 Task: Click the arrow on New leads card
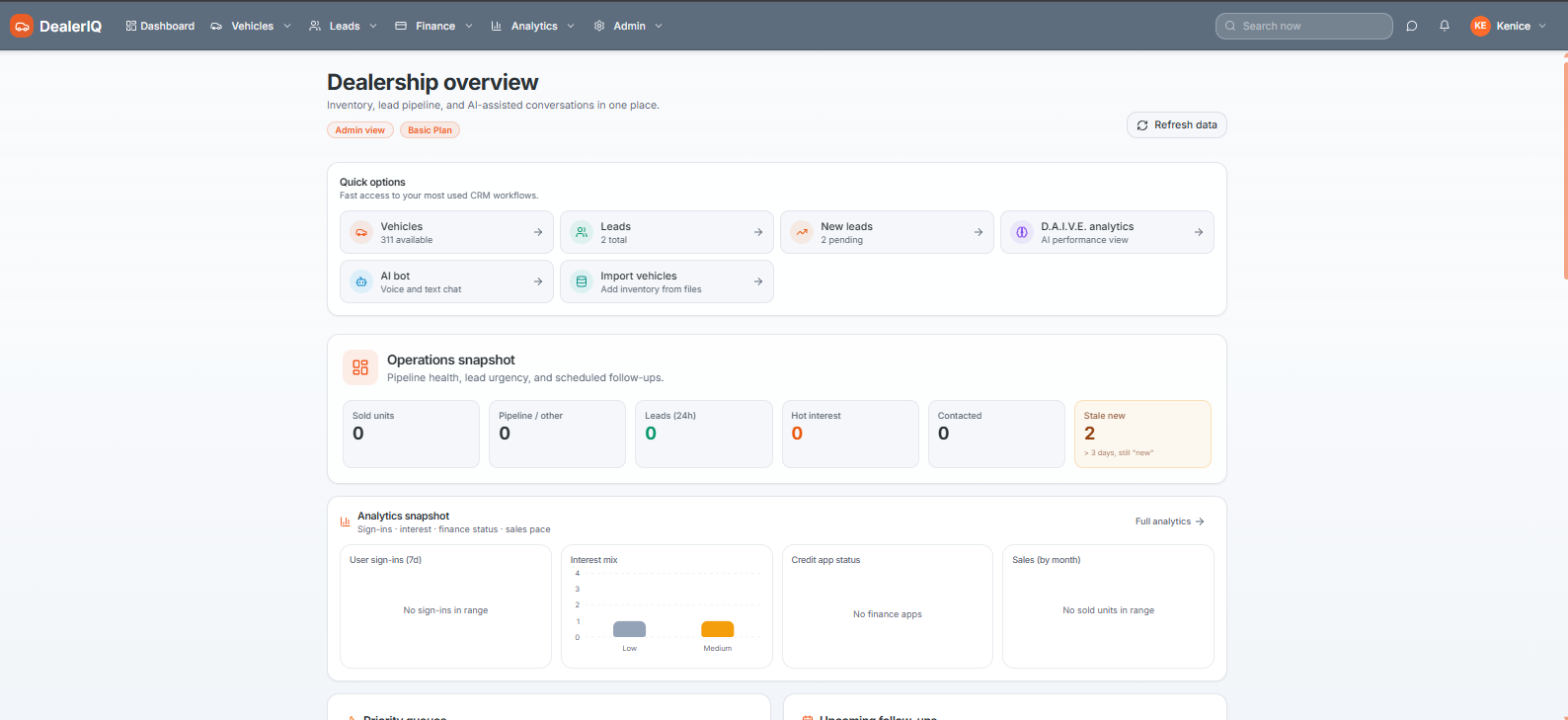click(979, 232)
